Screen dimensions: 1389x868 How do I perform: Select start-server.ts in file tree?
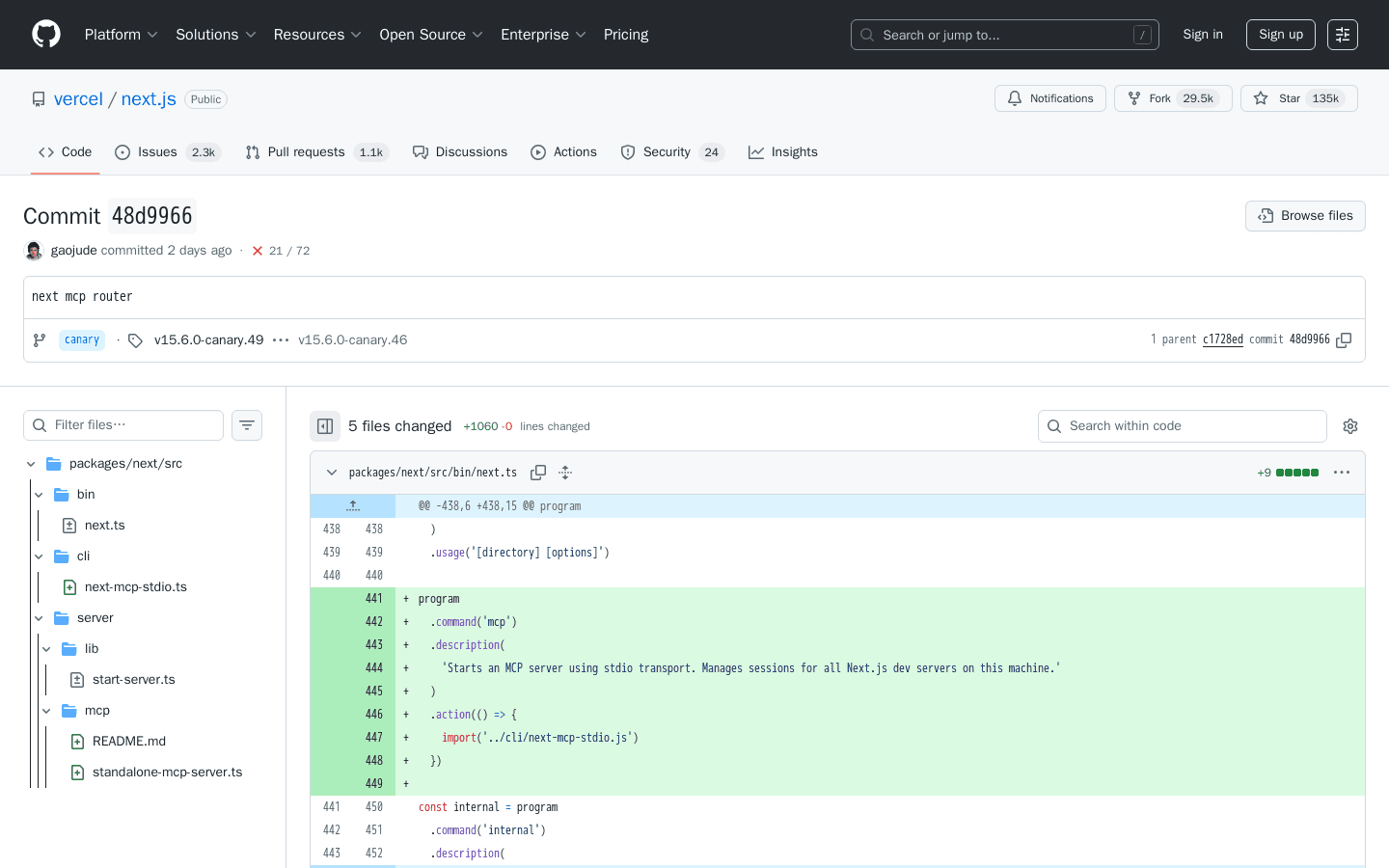[133, 680]
